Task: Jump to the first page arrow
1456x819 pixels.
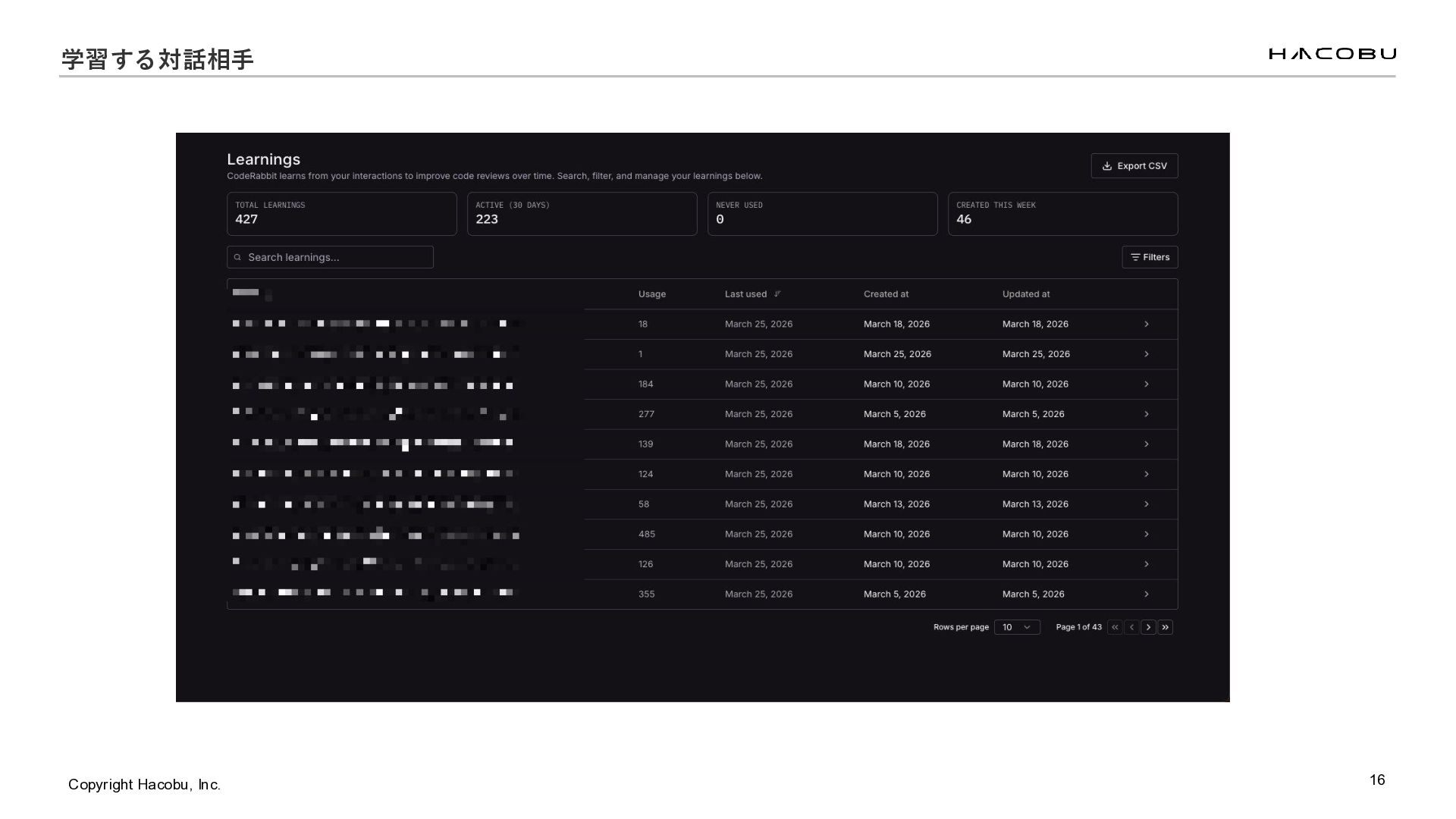Action: [x=1115, y=627]
